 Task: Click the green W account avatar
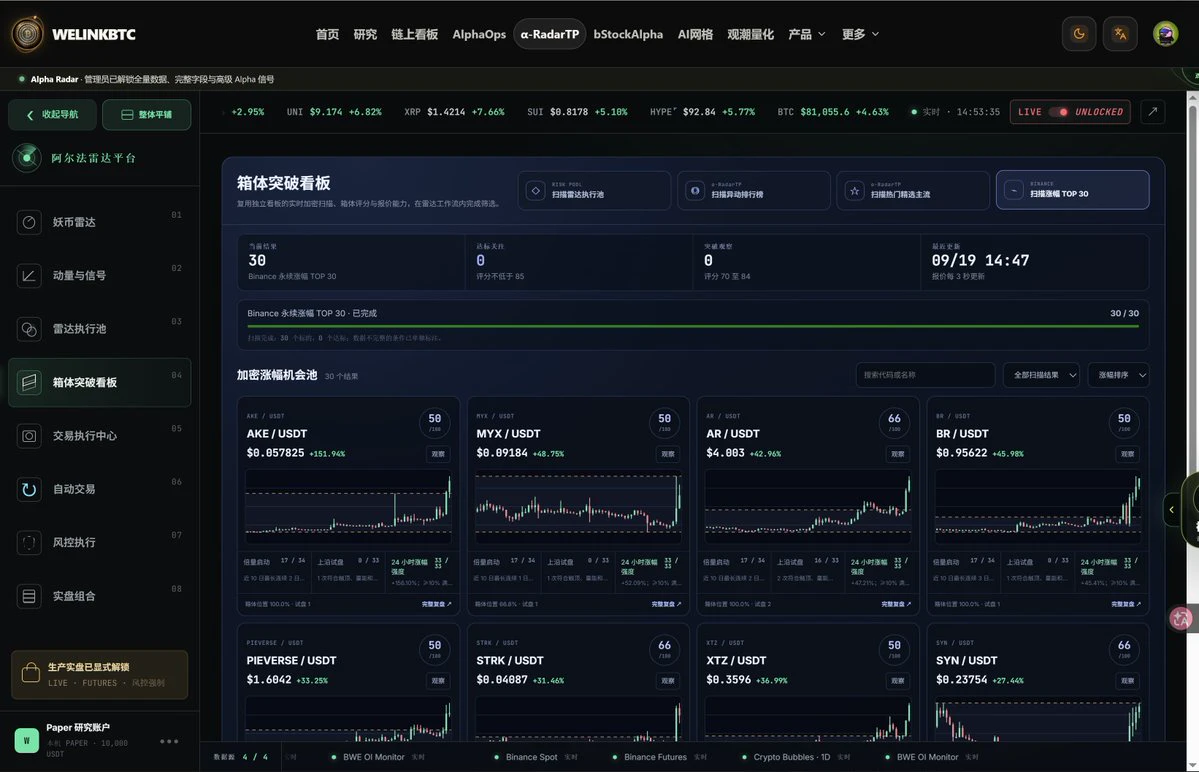[x=27, y=740]
